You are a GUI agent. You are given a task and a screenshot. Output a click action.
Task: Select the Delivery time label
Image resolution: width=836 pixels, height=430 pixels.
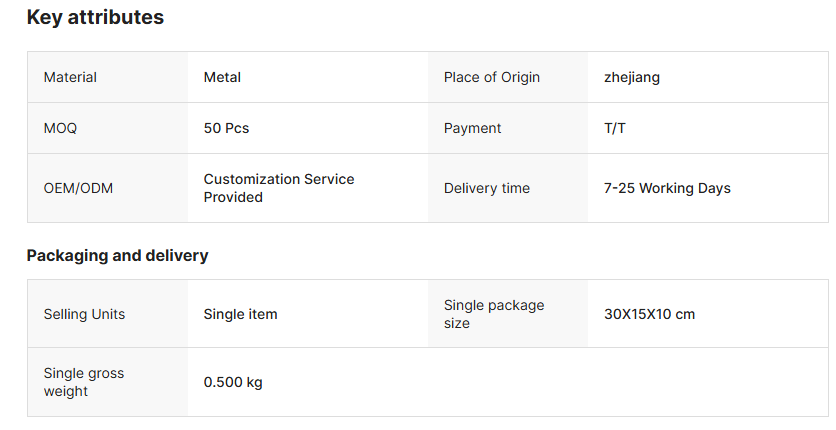click(486, 188)
